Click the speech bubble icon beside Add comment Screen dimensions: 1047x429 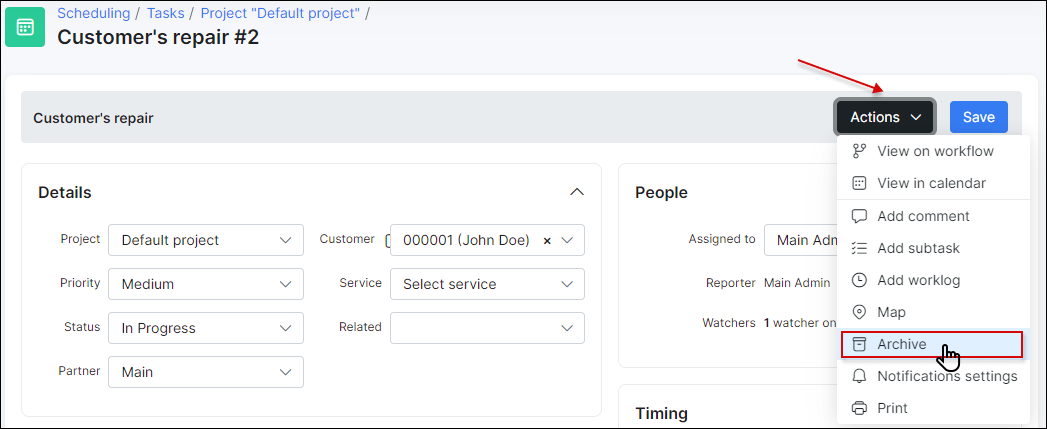(x=859, y=217)
